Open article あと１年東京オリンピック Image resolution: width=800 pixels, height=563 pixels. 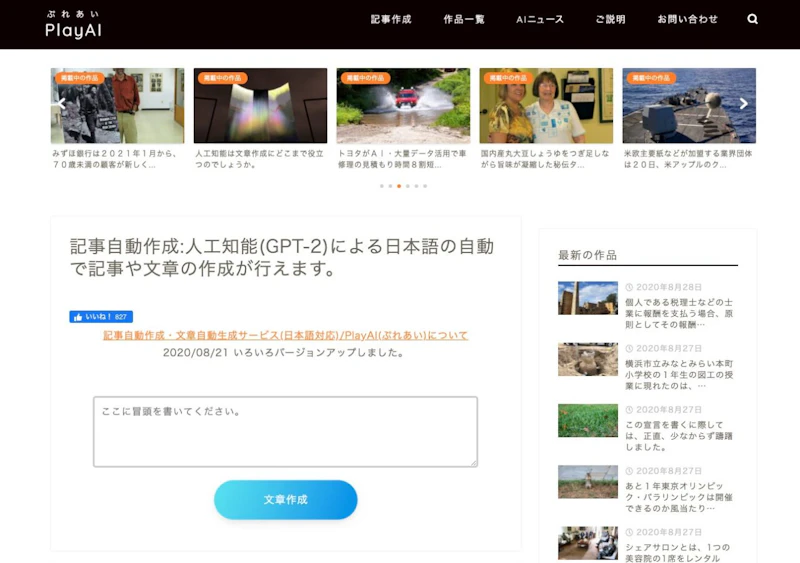[x=679, y=497]
